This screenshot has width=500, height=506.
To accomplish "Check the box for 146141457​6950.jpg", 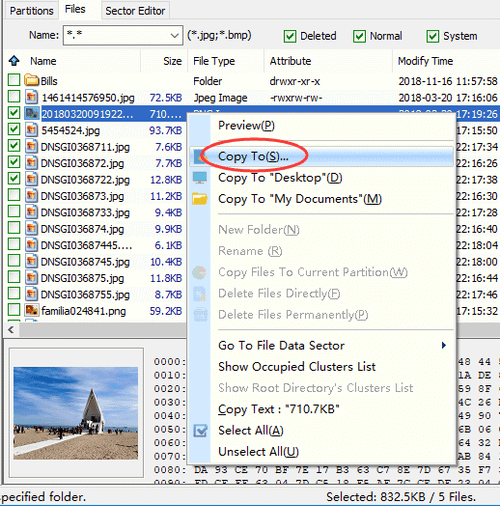I will (x=14, y=96).
